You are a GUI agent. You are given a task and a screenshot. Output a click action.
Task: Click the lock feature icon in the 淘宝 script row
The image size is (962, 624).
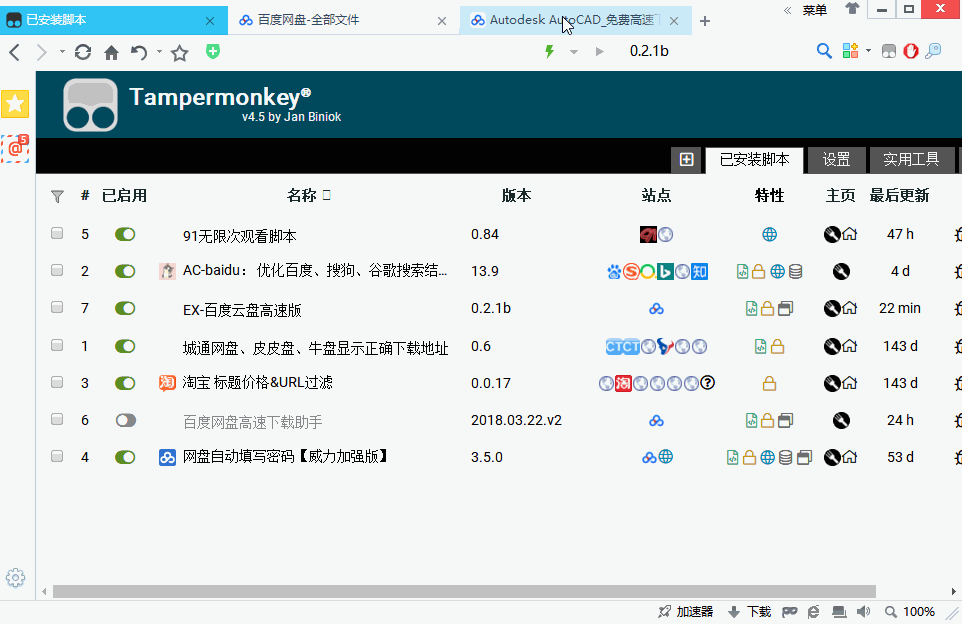tap(770, 383)
